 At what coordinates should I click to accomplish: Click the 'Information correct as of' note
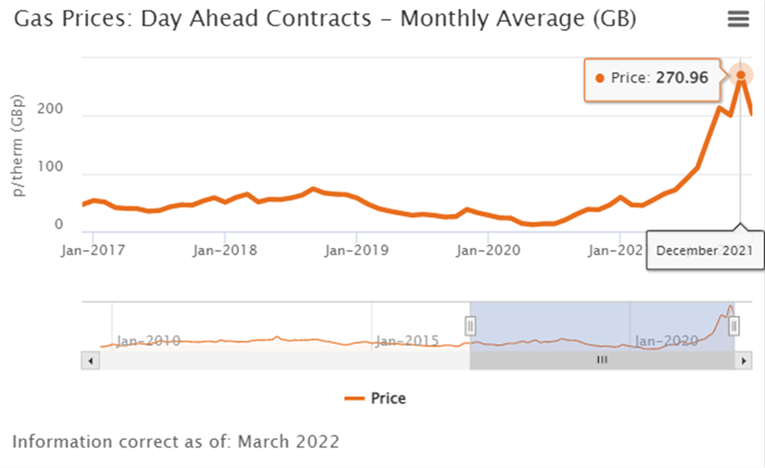(176, 441)
